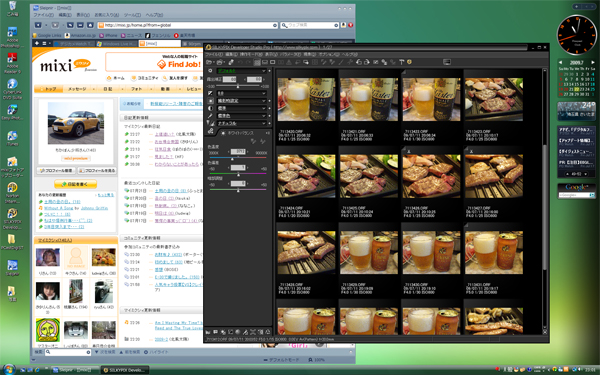Select the first beer thumbnail _7113420.ORF
Image resolution: width=600 pixels, height=375 pixels.
306,99
